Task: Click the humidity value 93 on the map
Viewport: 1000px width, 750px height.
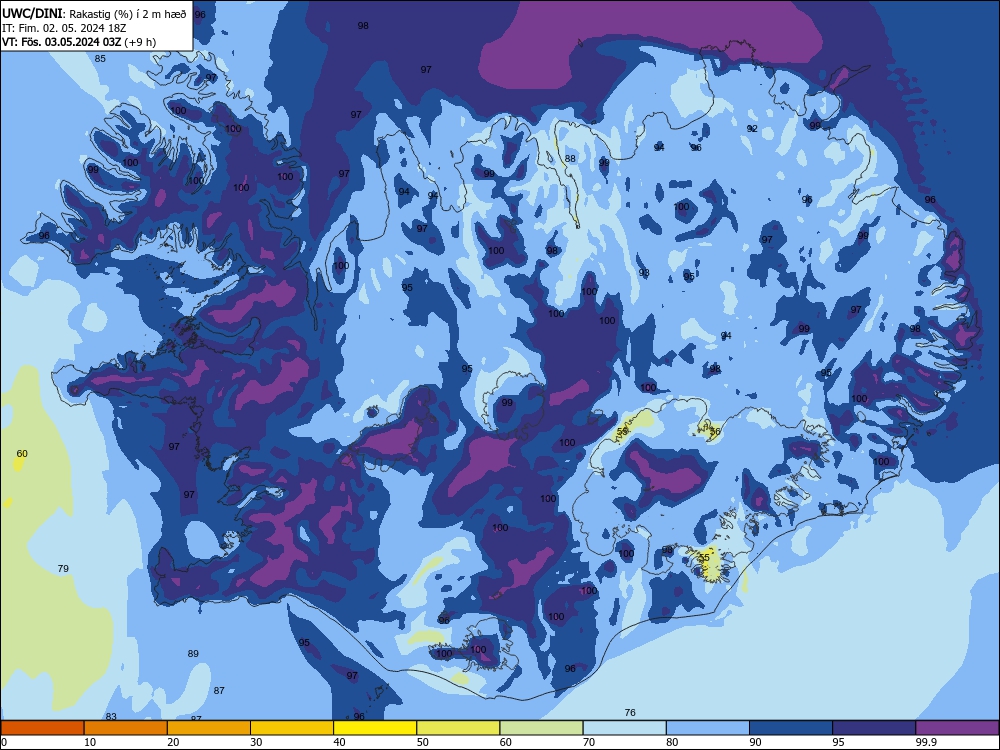Action: pyautogui.click(x=644, y=272)
